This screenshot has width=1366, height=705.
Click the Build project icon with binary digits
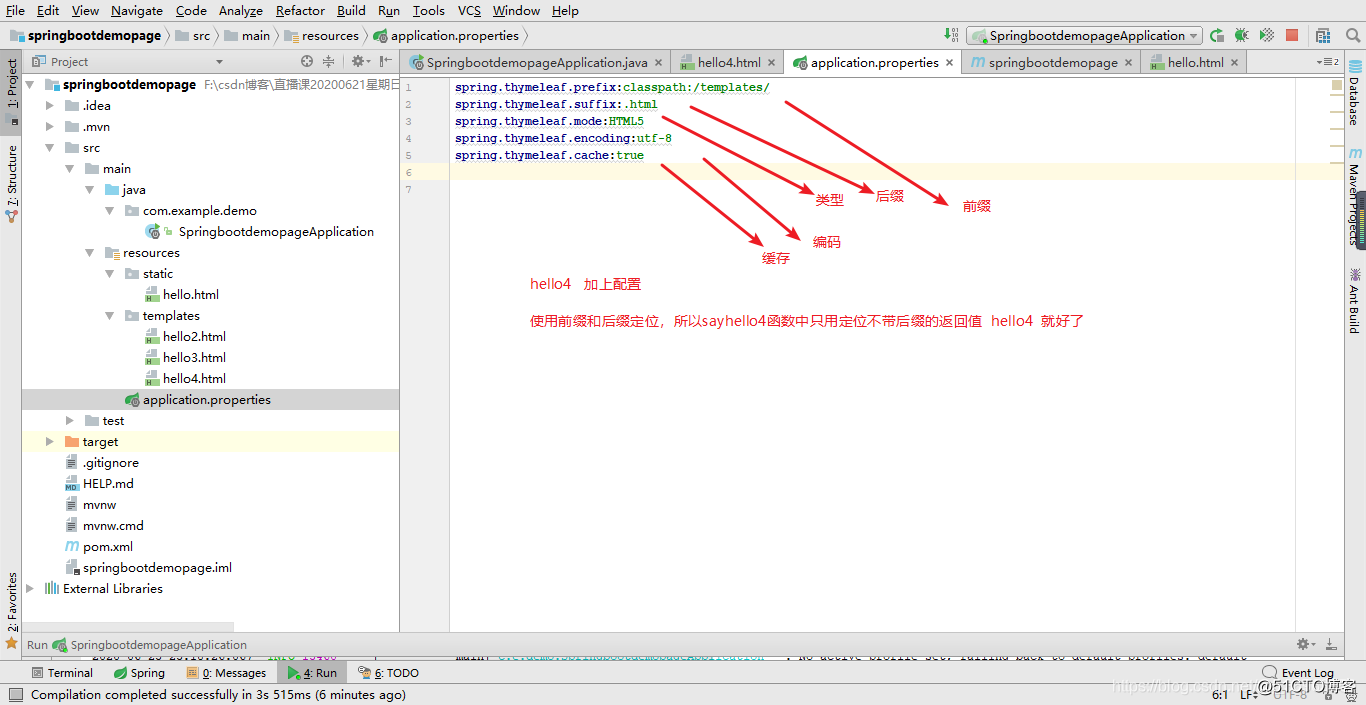tap(951, 35)
